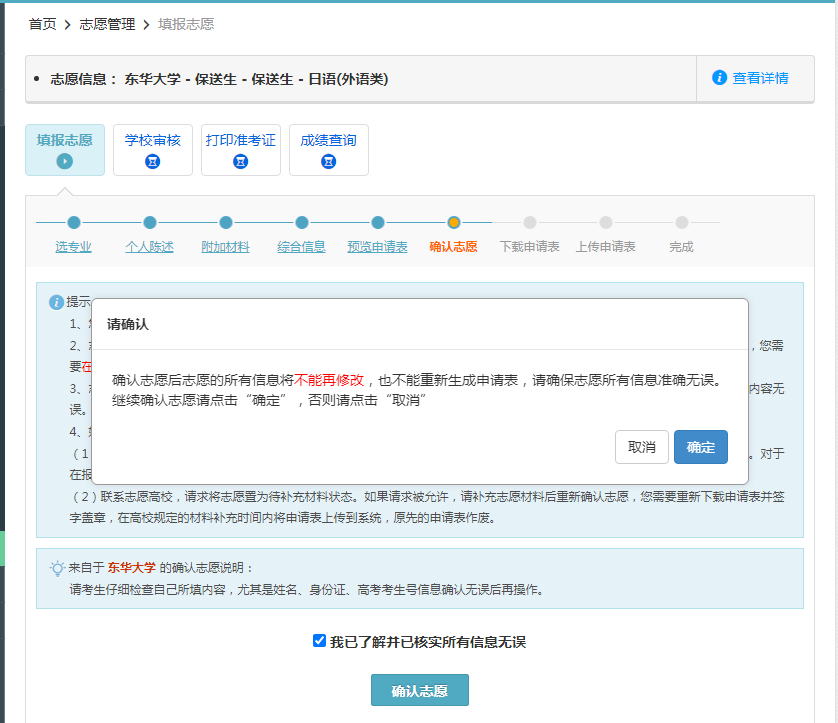838x723 pixels.
Task: Click the hourglass icon under 成绩查询
Action: click(328, 161)
